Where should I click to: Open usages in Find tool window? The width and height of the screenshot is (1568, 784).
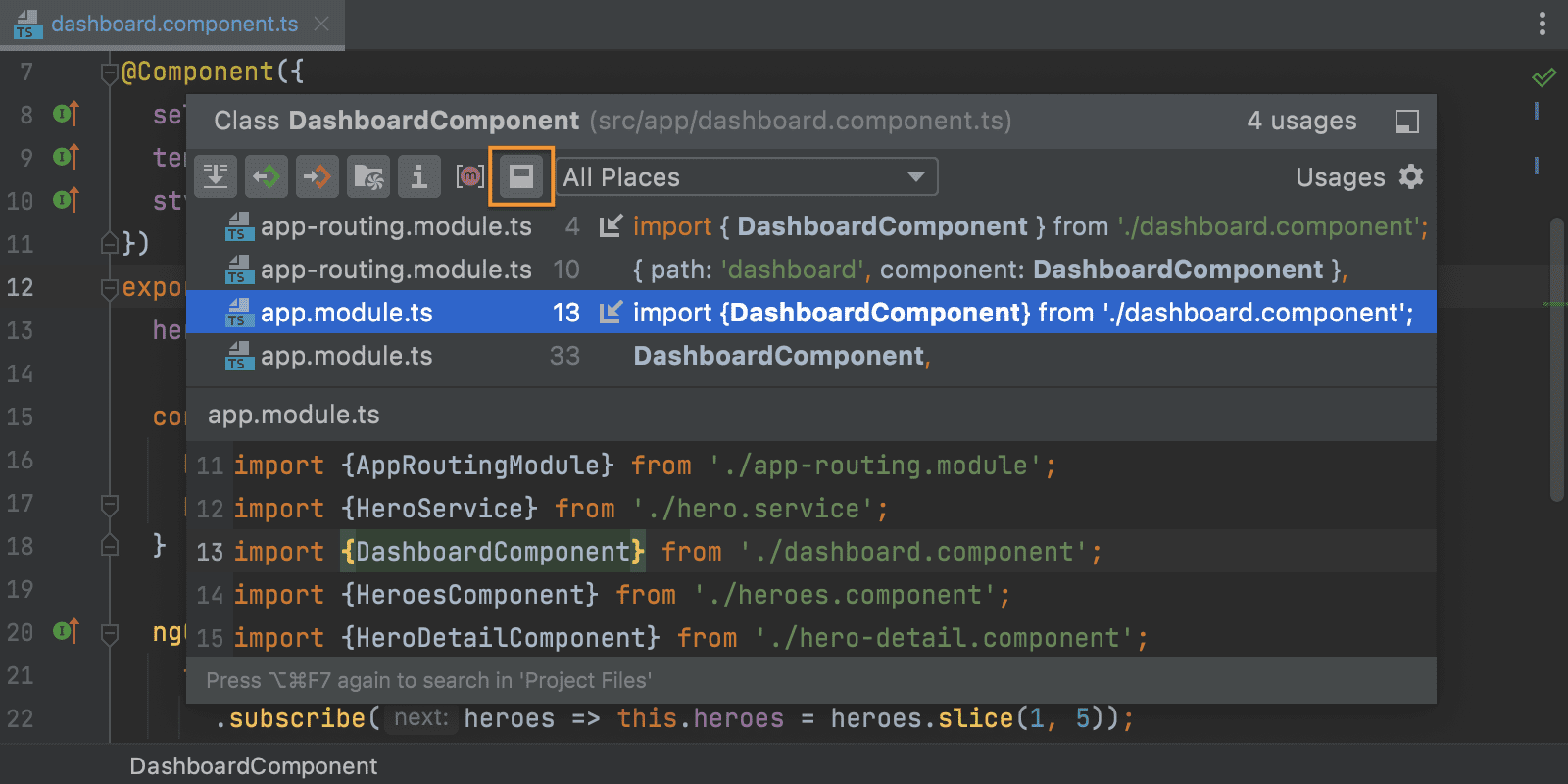point(1407,122)
